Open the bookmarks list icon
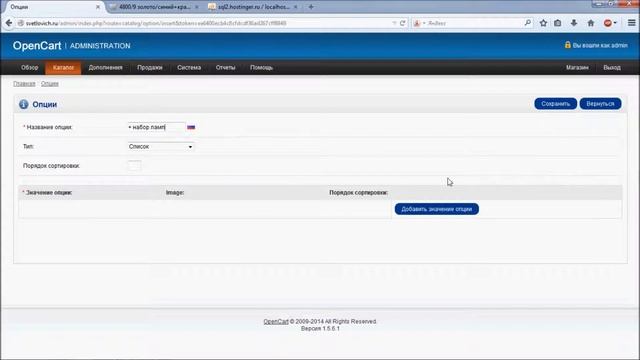640x360 pixels. 558,23
